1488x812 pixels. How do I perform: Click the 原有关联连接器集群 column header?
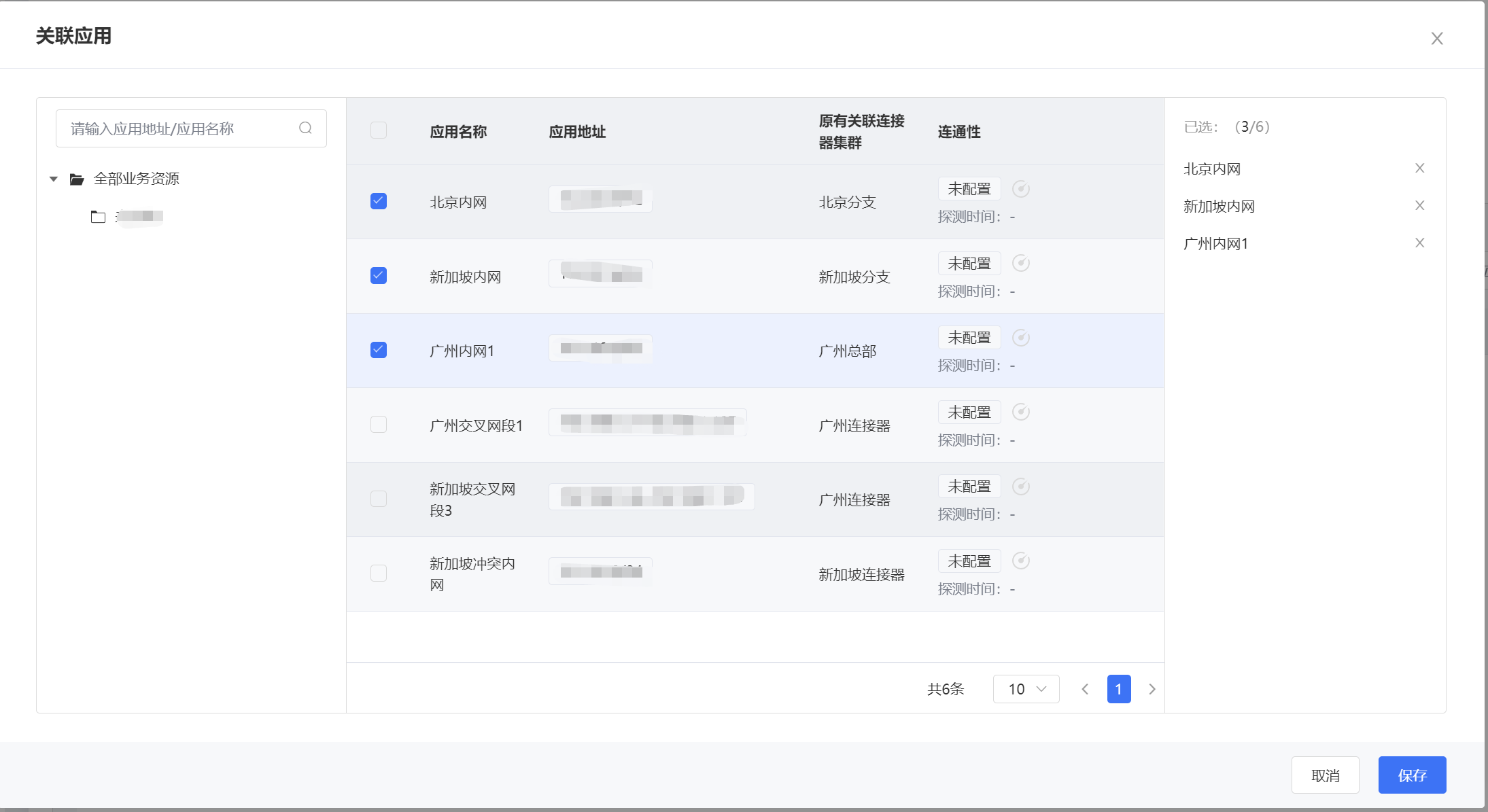pos(861,132)
